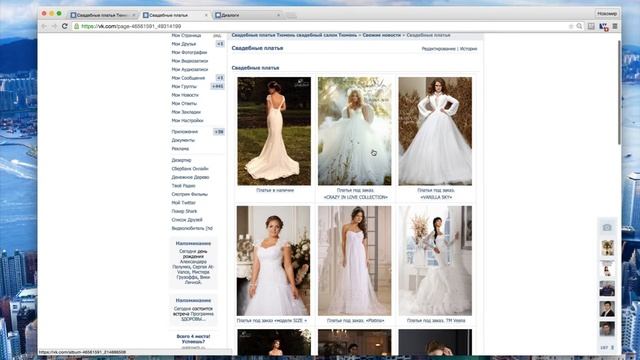The height and width of the screenshot is (360, 640).
Task: Click the green lock icon in the address bar
Action: pyautogui.click(x=76, y=26)
